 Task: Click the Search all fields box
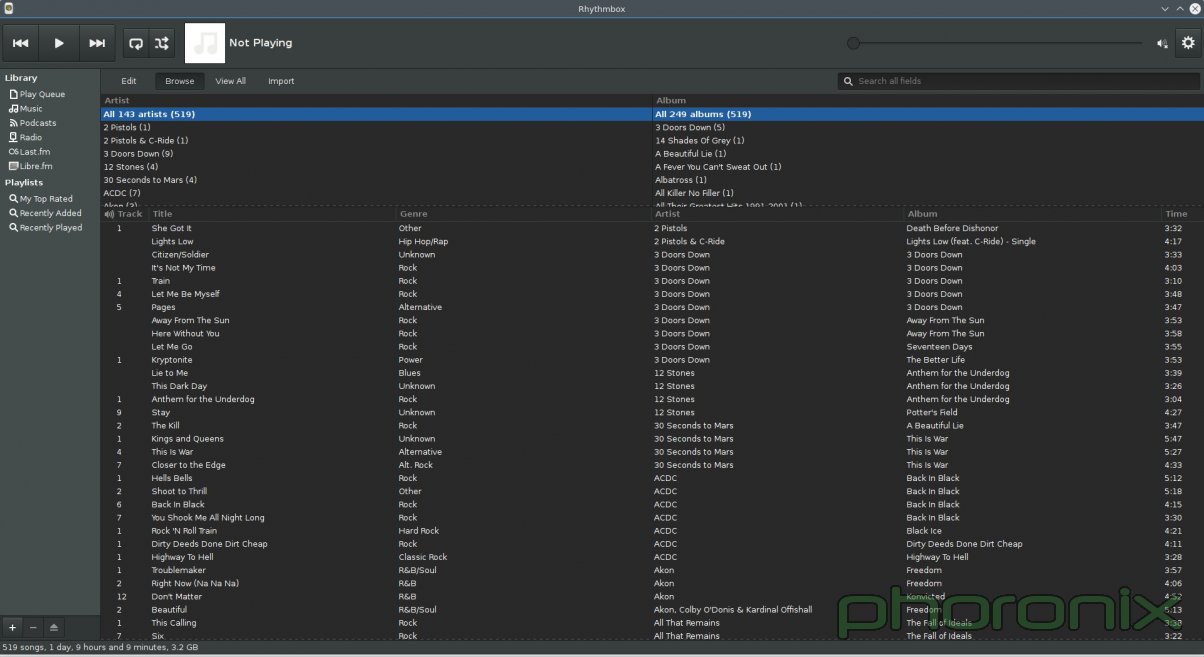(x=1017, y=81)
